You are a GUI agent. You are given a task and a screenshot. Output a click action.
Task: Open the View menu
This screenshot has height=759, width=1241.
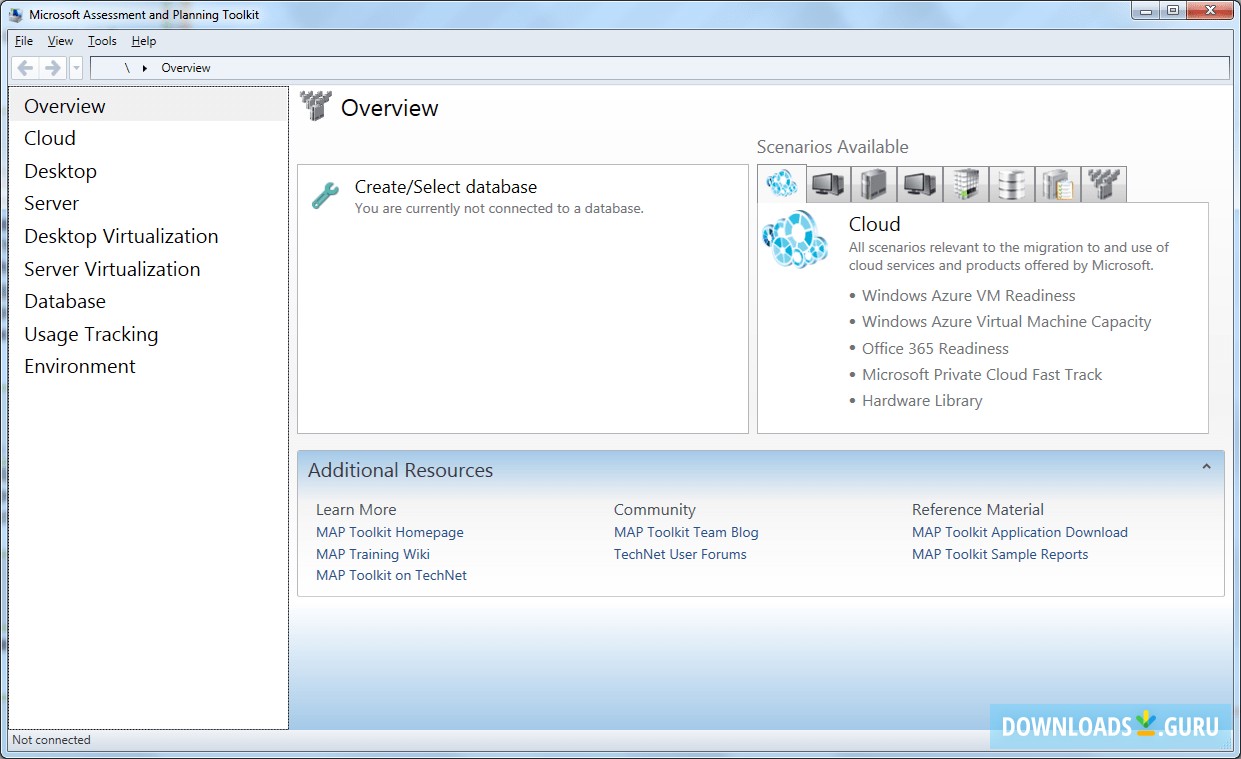click(60, 41)
